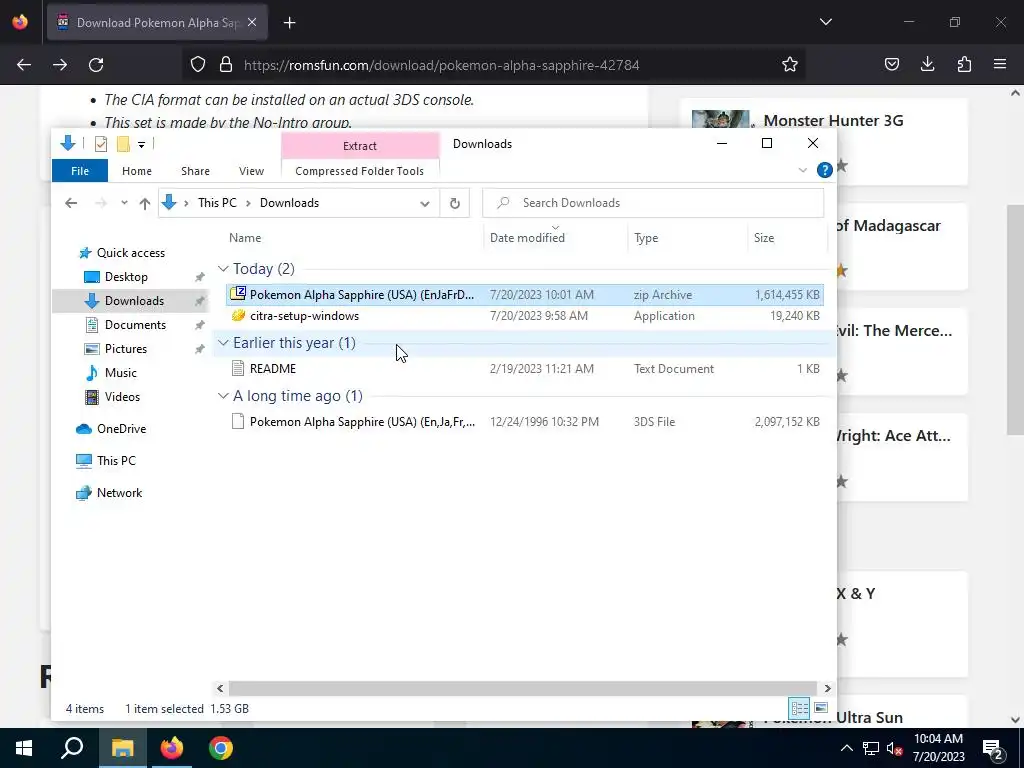Image resolution: width=1024 pixels, height=768 pixels.
Task: Click the tracking protection shield icon
Action: 198,64
